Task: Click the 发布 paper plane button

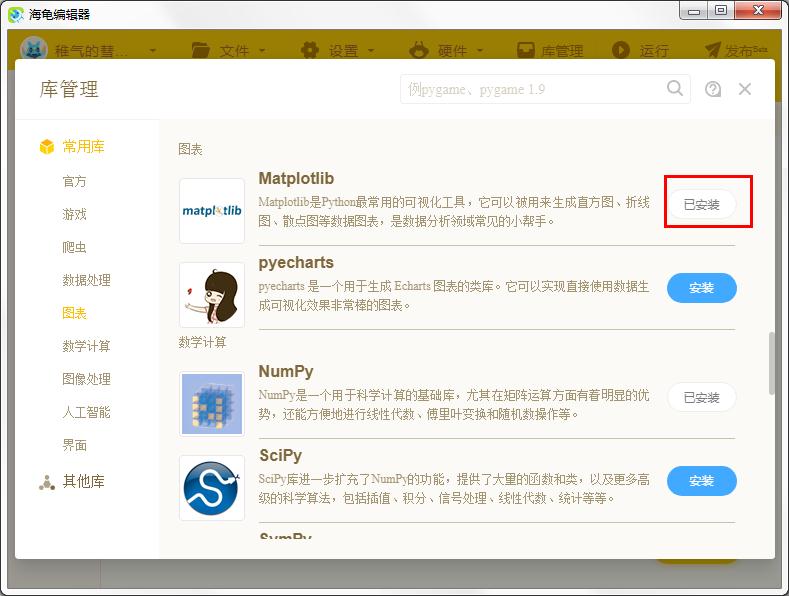Action: click(736, 50)
